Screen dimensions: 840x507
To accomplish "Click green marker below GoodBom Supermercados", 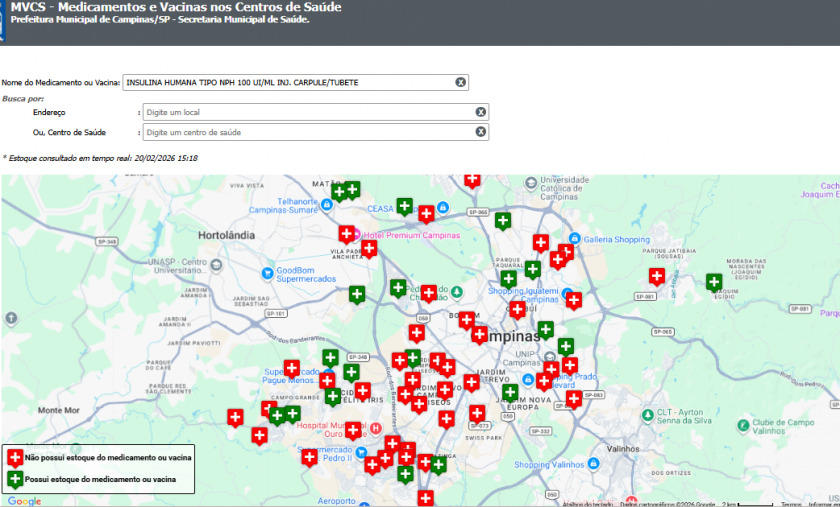I will pyautogui.click(x=357, y=294).
